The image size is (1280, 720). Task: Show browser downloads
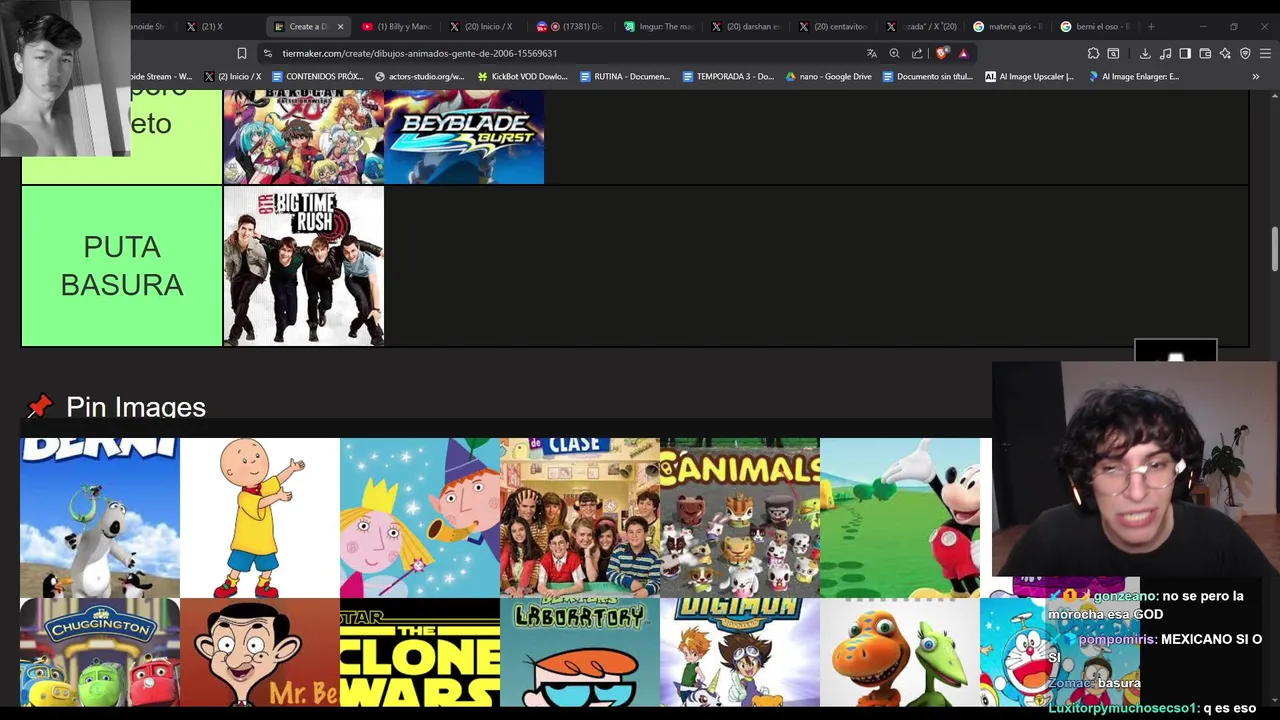pyautogui.click(x=1145, y=53)
